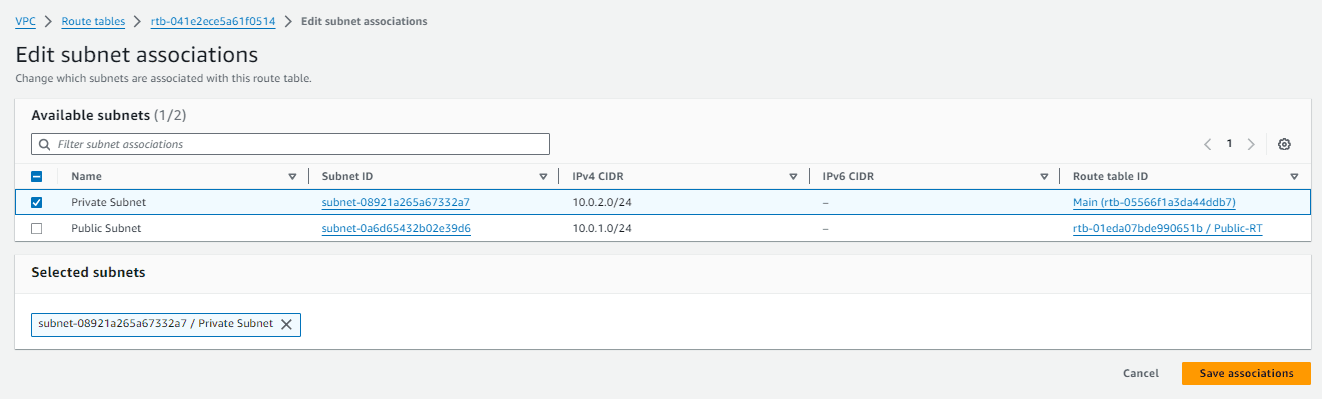Uncheck the Private Subnet checkbox
This screenshot has height=399, width=1322.
[x=37, y=202]
